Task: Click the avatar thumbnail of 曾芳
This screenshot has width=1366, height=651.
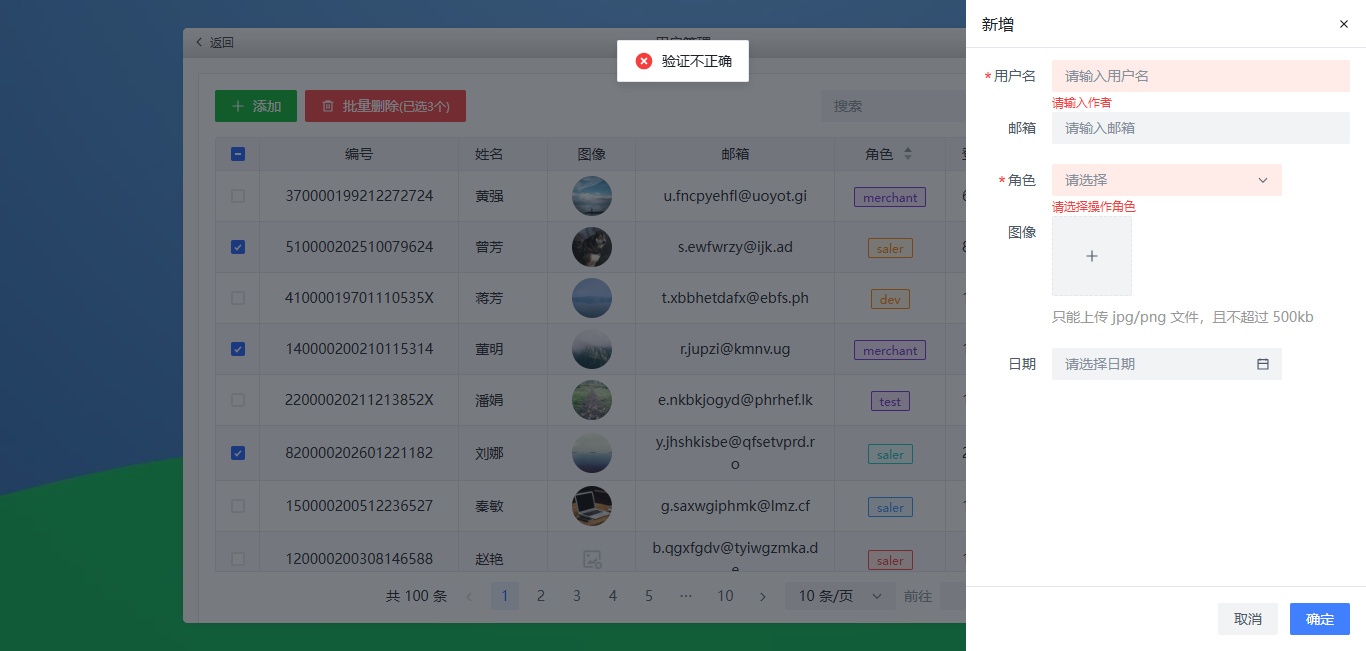Action: [592, 247]
